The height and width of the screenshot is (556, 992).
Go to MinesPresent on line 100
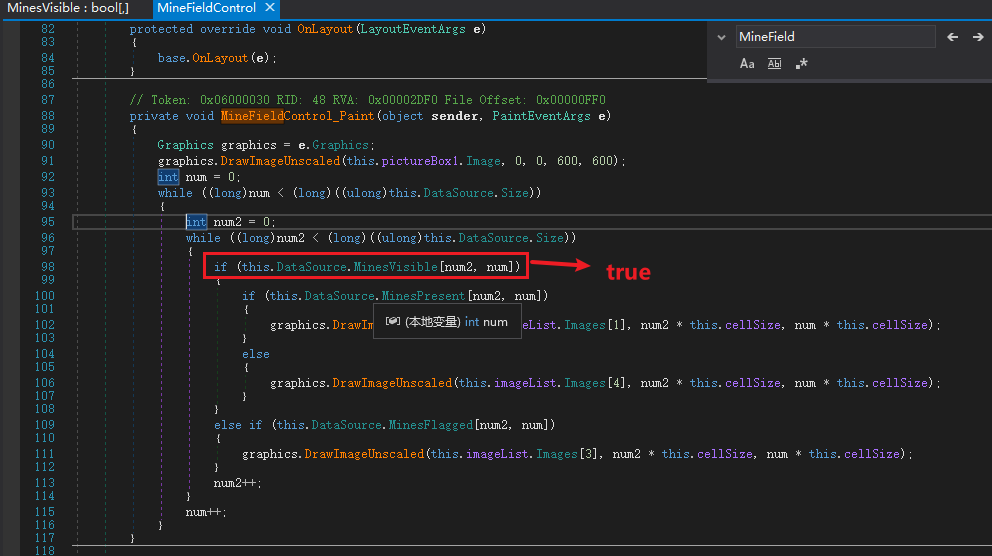point(424,296)
